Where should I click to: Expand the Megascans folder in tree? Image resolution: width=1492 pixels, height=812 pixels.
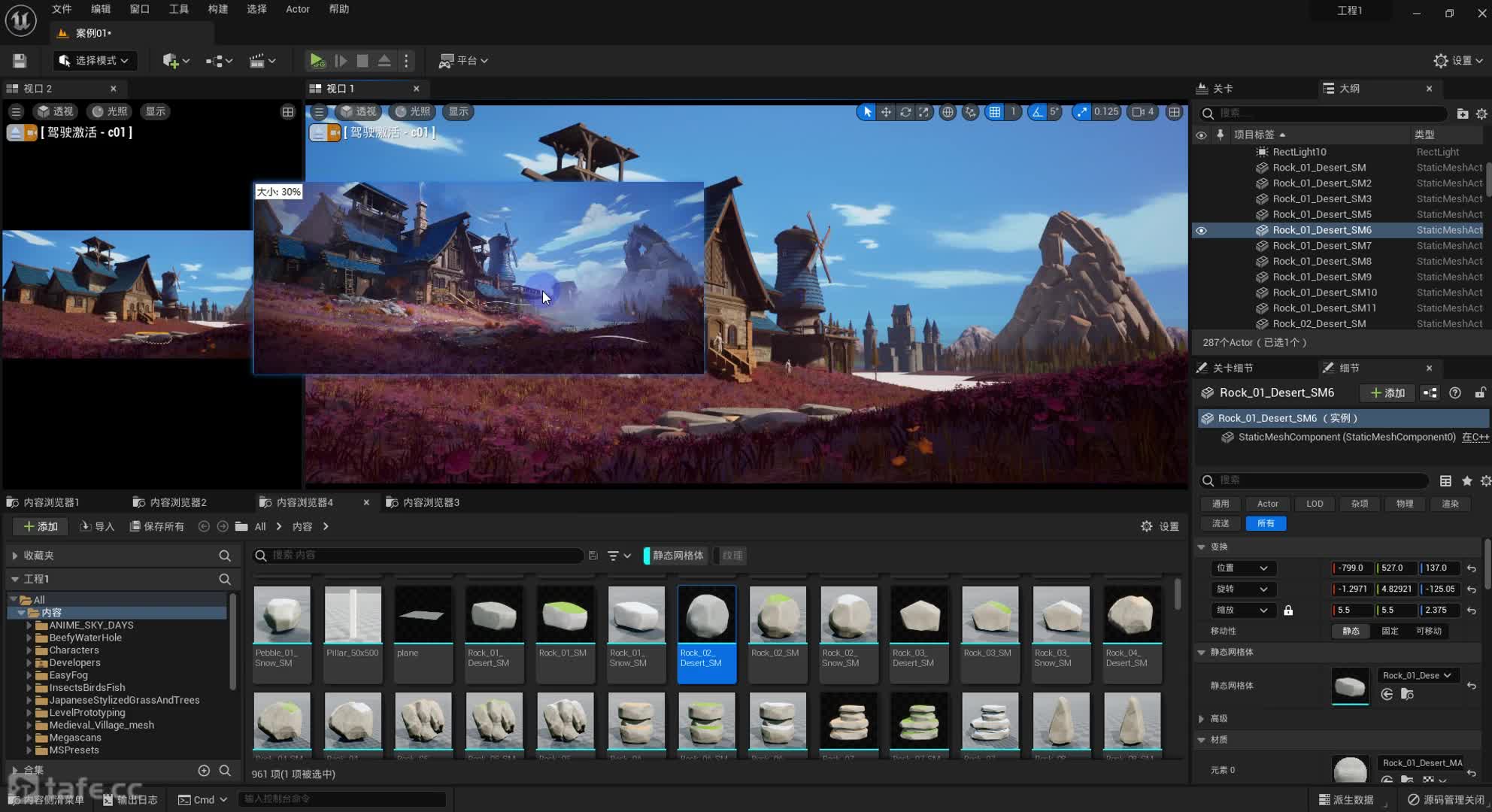tap(29, 738)
